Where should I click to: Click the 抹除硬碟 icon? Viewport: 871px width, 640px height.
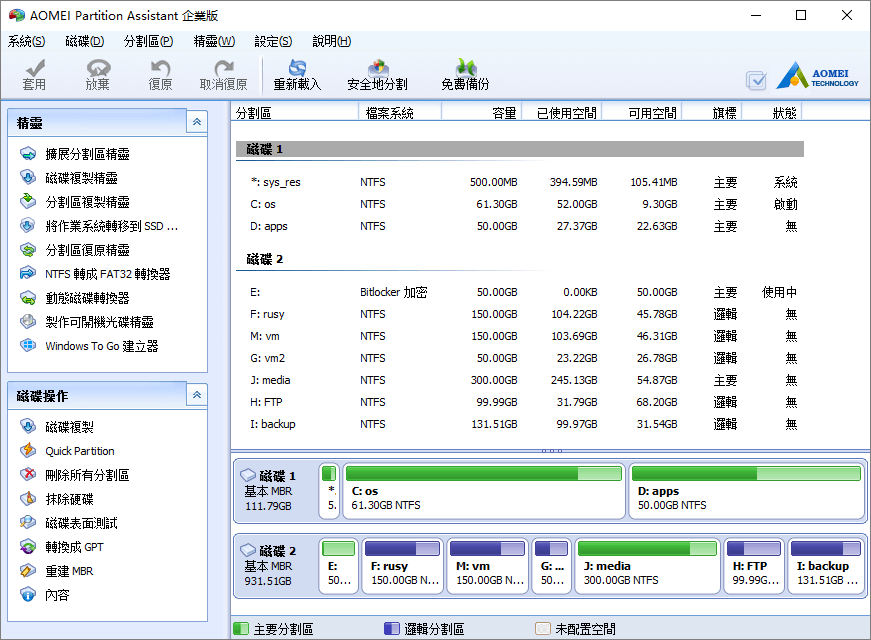(28, 498)
